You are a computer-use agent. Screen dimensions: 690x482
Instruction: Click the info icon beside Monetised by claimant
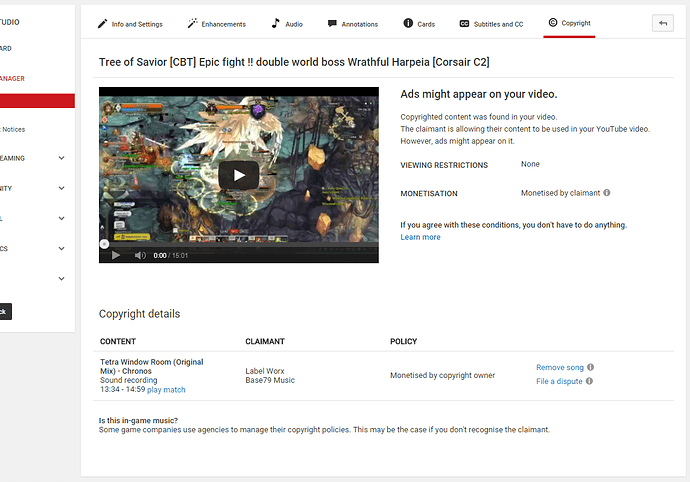pyautogui.click(x=607, y=193)
